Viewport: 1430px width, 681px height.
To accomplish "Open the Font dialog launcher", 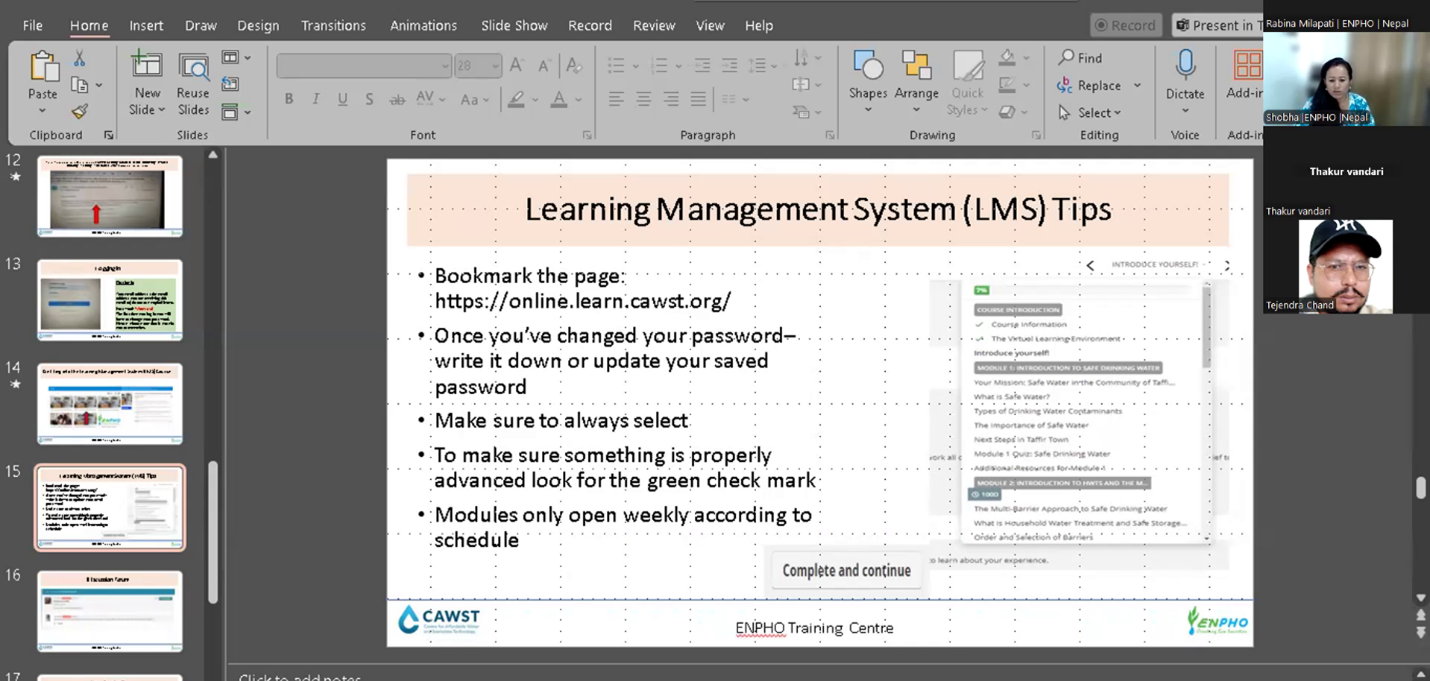I will point(587,135).
